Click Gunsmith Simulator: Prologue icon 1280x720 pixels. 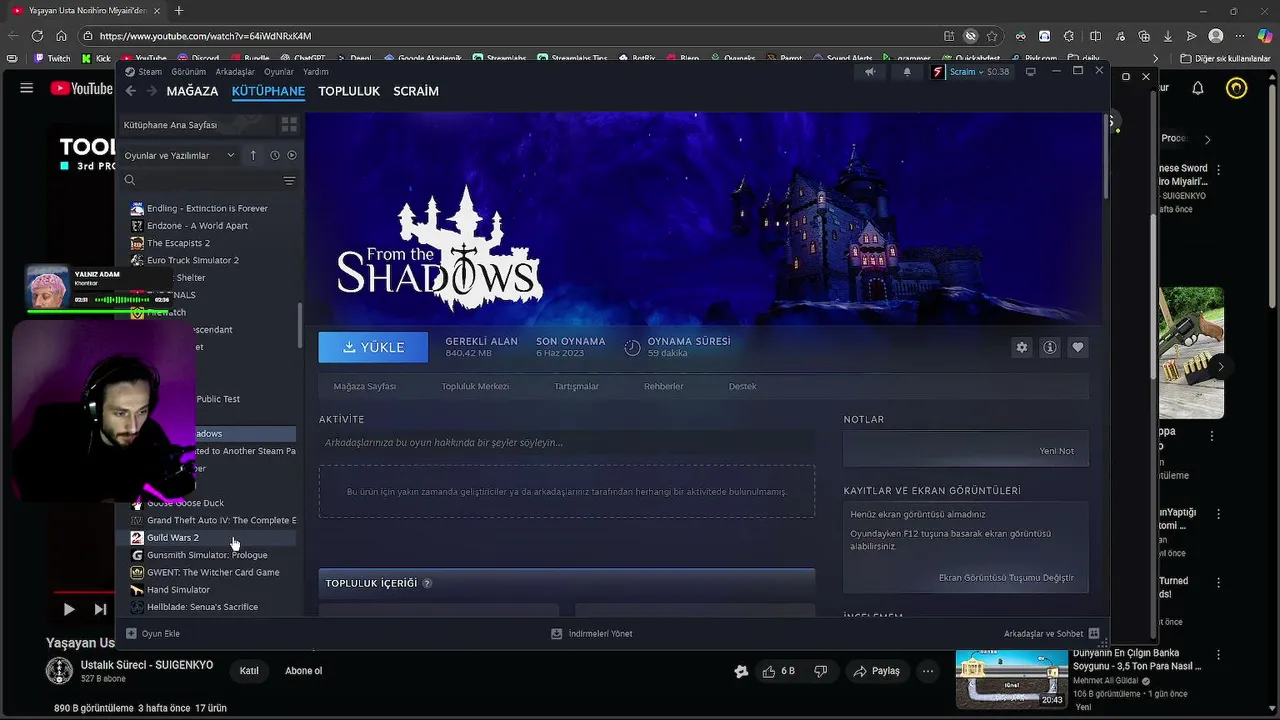pyautogui.click(x=137, y=555)
